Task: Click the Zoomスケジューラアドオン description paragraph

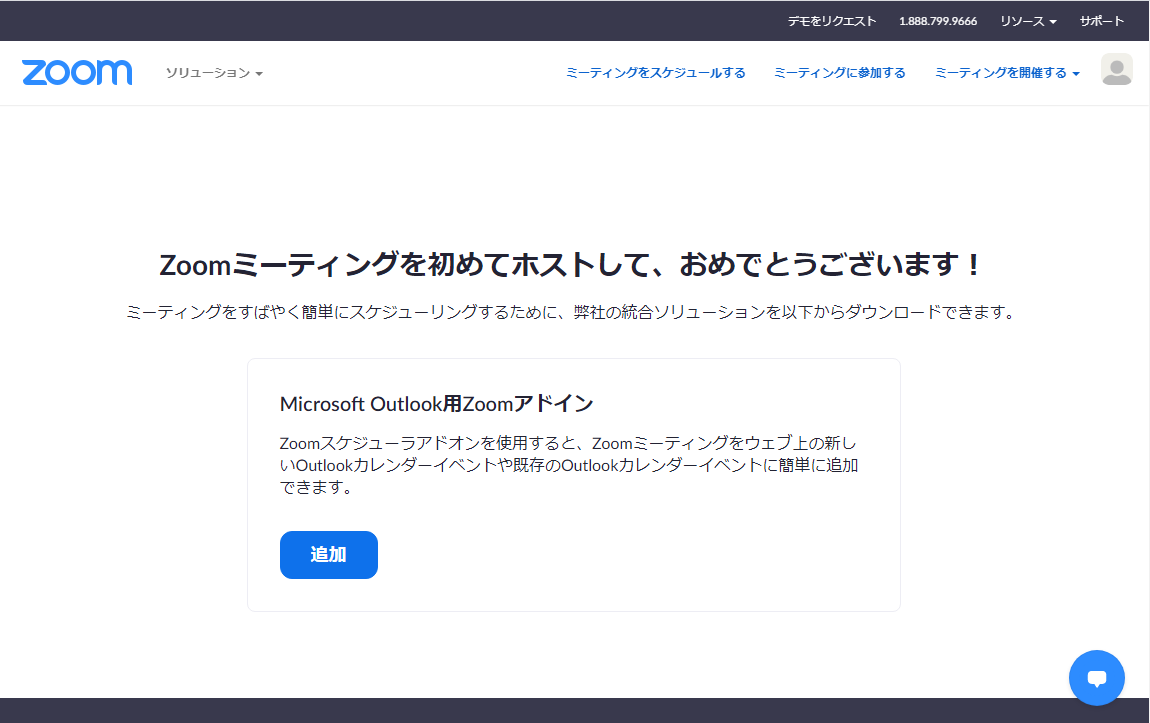Action: pos(569,465)
